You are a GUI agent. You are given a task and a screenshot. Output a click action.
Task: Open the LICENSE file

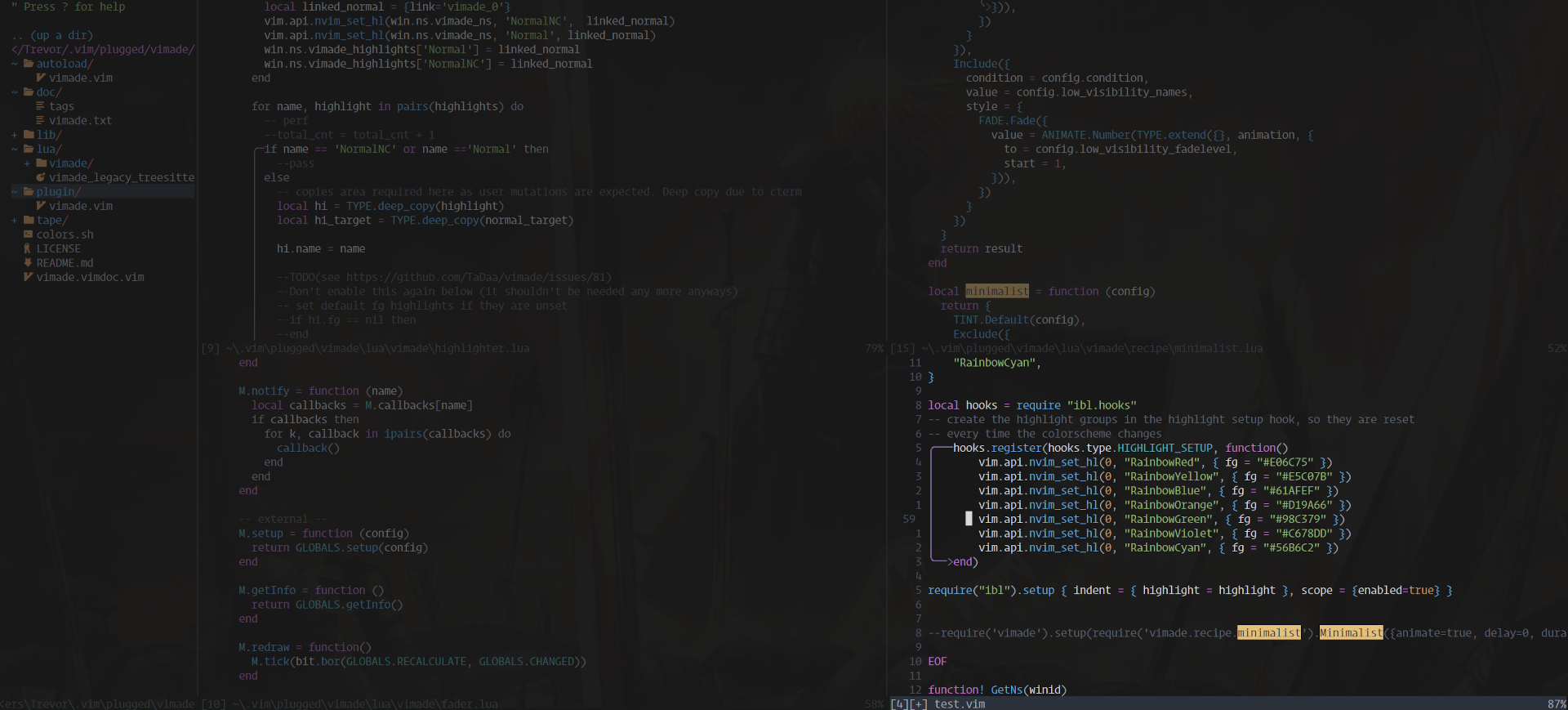click(x=59, y=248)
